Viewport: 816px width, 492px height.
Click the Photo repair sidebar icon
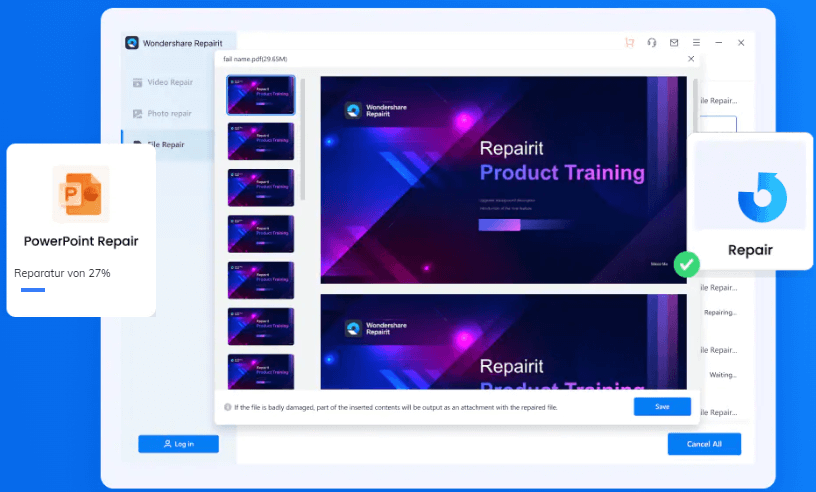pyautogui.click(x=137, y=113)
